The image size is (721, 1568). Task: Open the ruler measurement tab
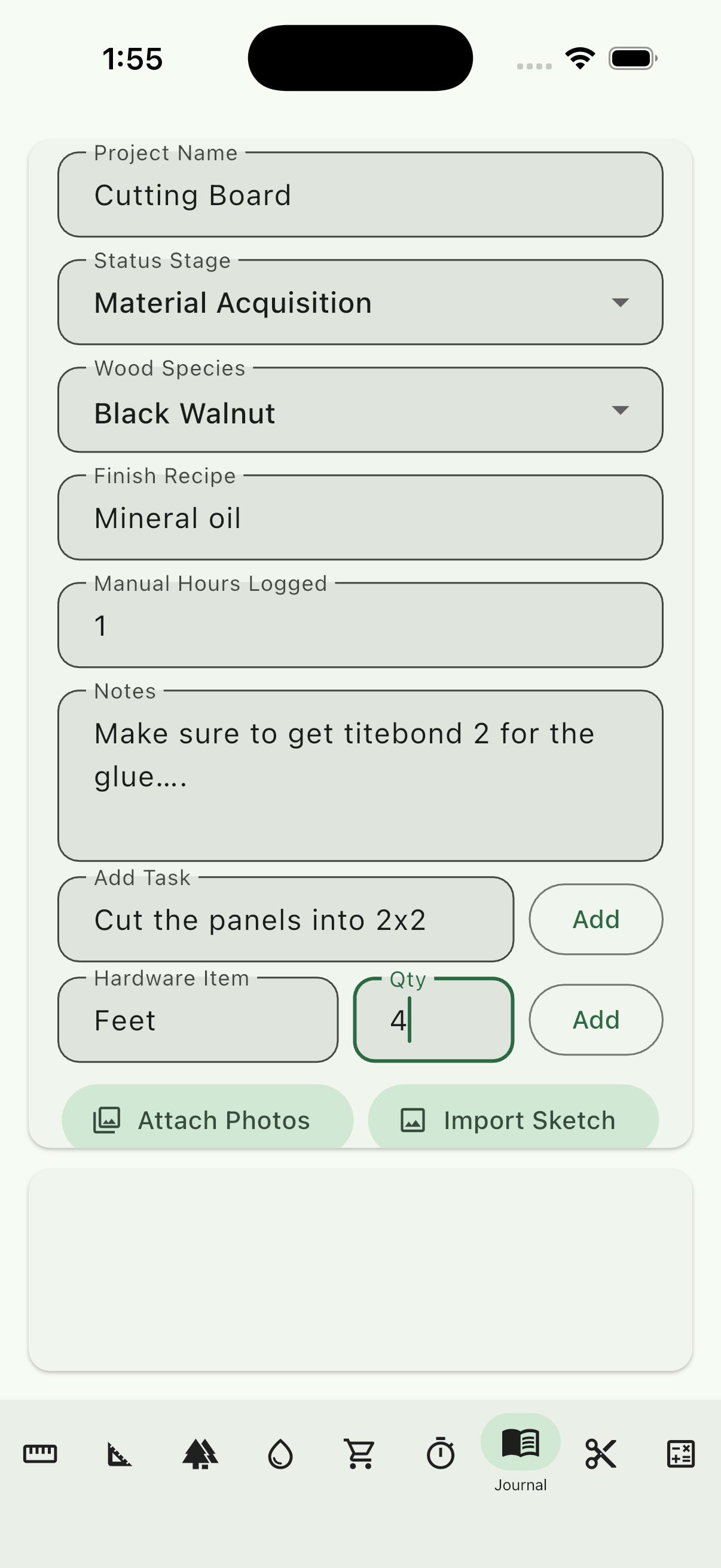click(40, 1454)
